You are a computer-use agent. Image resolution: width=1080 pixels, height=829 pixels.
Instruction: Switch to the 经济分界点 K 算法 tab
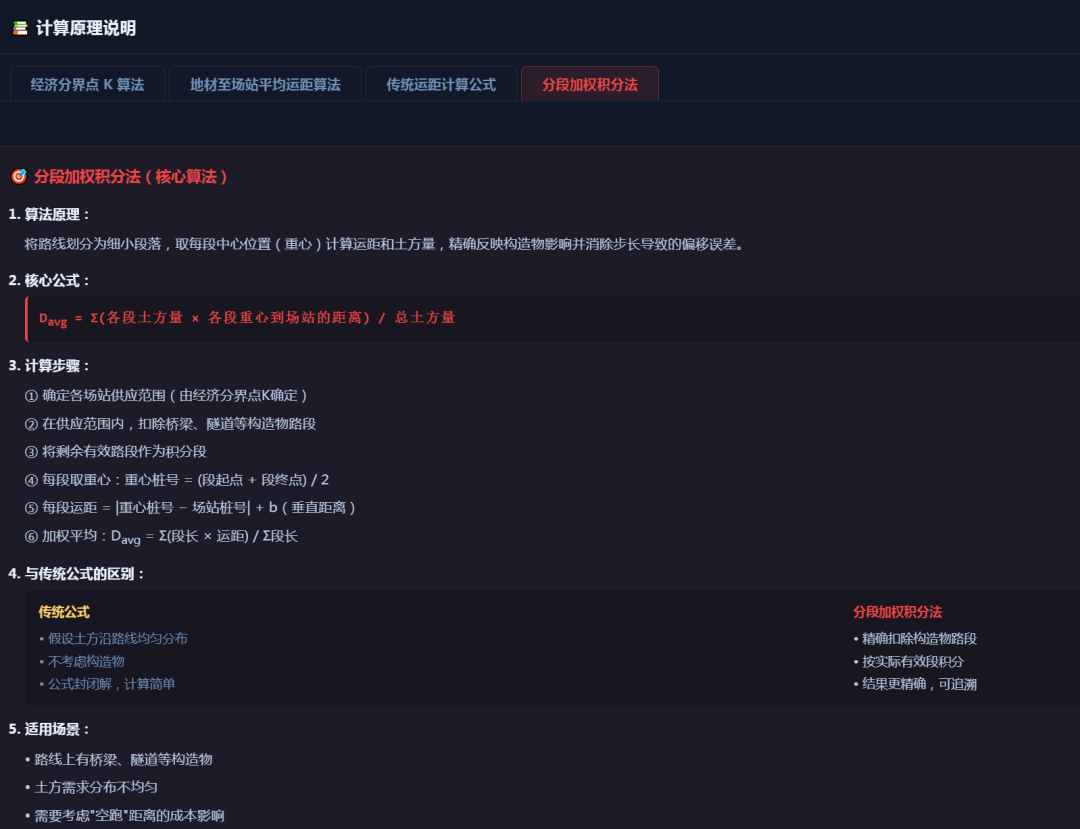pyautogui.click(x=87, y=84)
